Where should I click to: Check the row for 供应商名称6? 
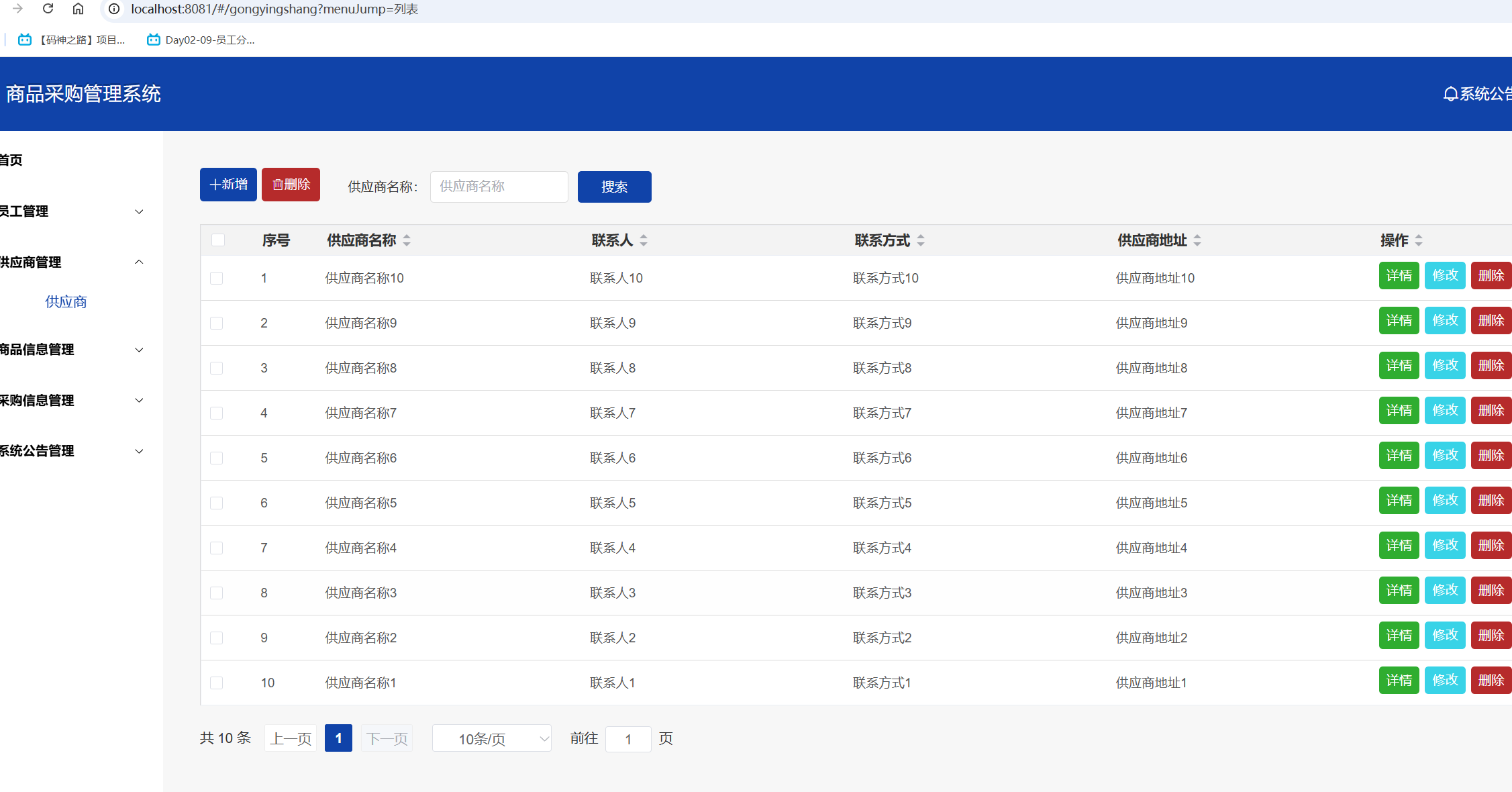pyautogui.click(x=217, y=458)
